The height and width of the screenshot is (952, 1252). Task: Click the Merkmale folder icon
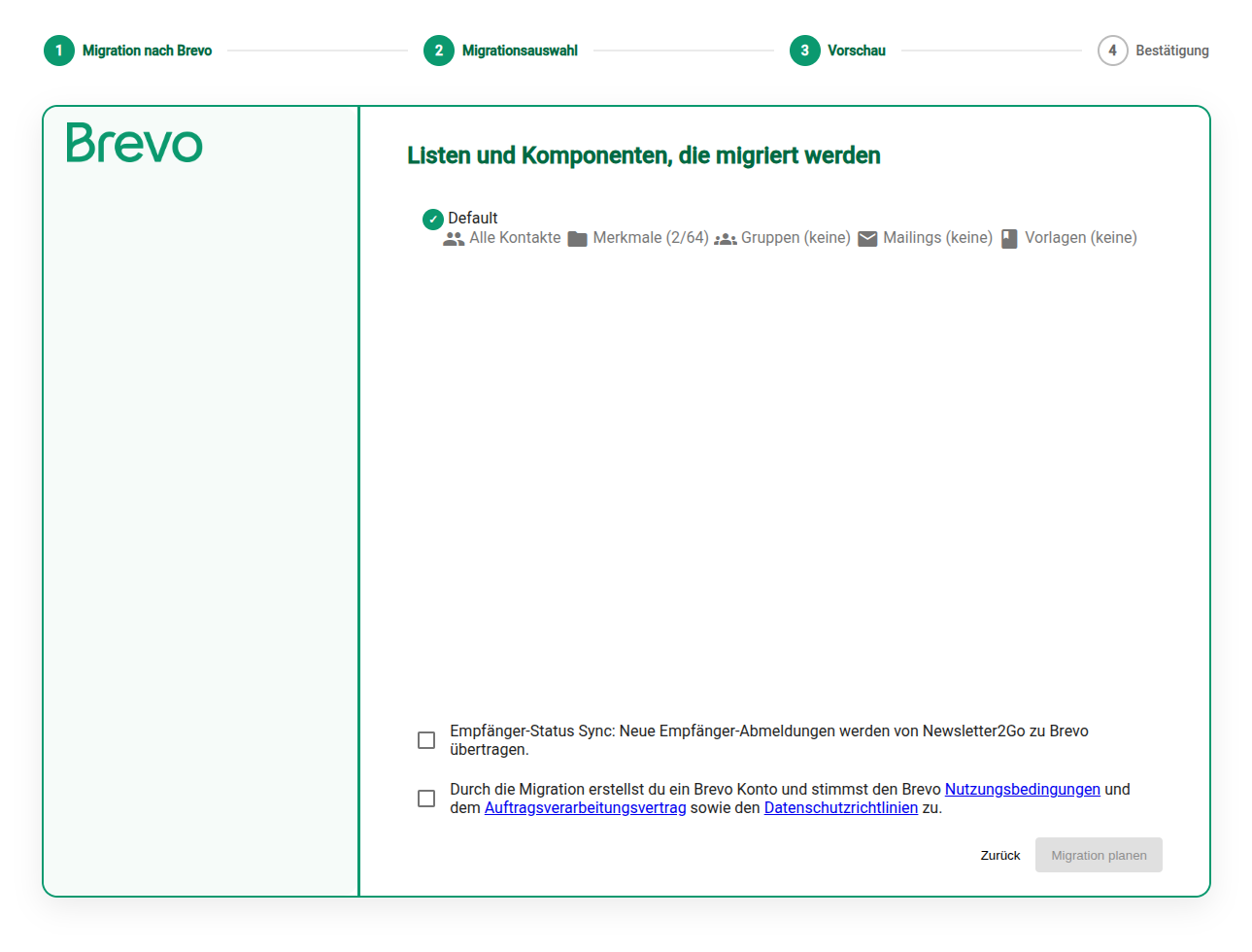click(x=578, y=239)
